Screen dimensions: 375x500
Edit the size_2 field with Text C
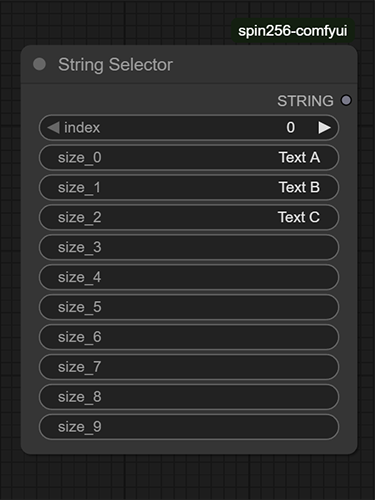pos(189,217)
